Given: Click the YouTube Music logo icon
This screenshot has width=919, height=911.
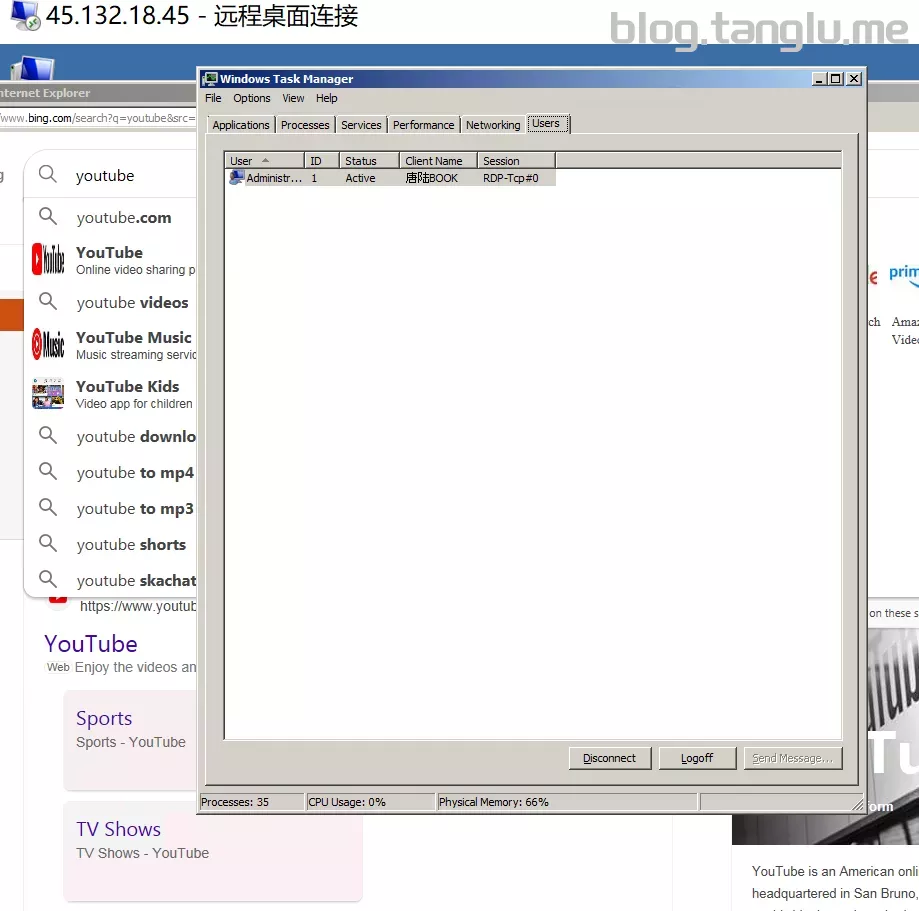Looking at the screenshot, I should pyautogui.click(x=48, y=345).
